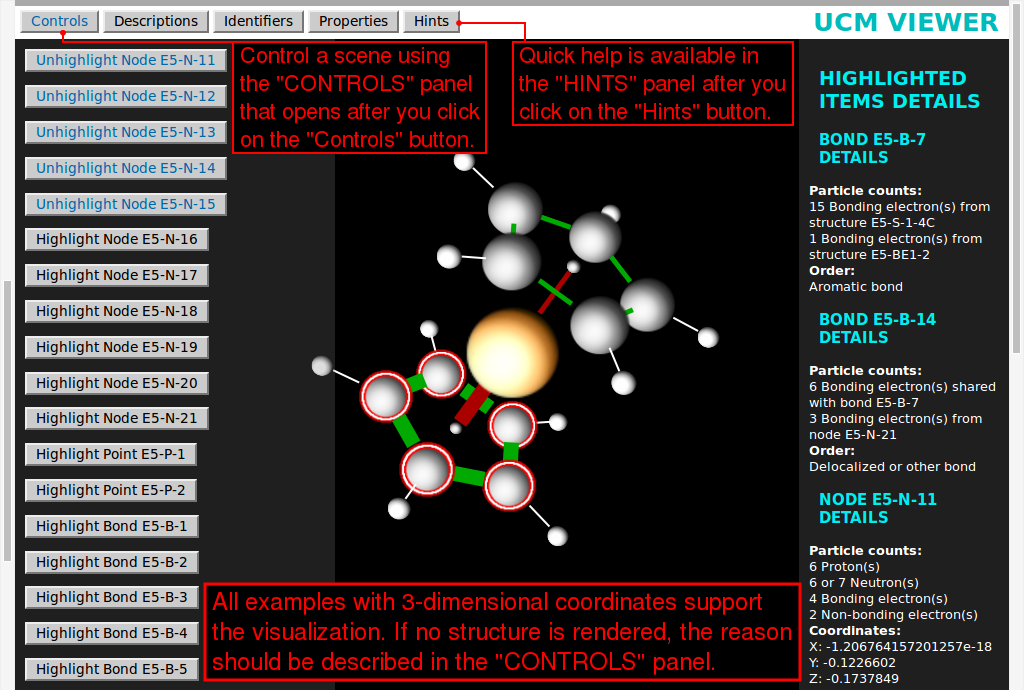Highlight Node E5-N-16

116,240
